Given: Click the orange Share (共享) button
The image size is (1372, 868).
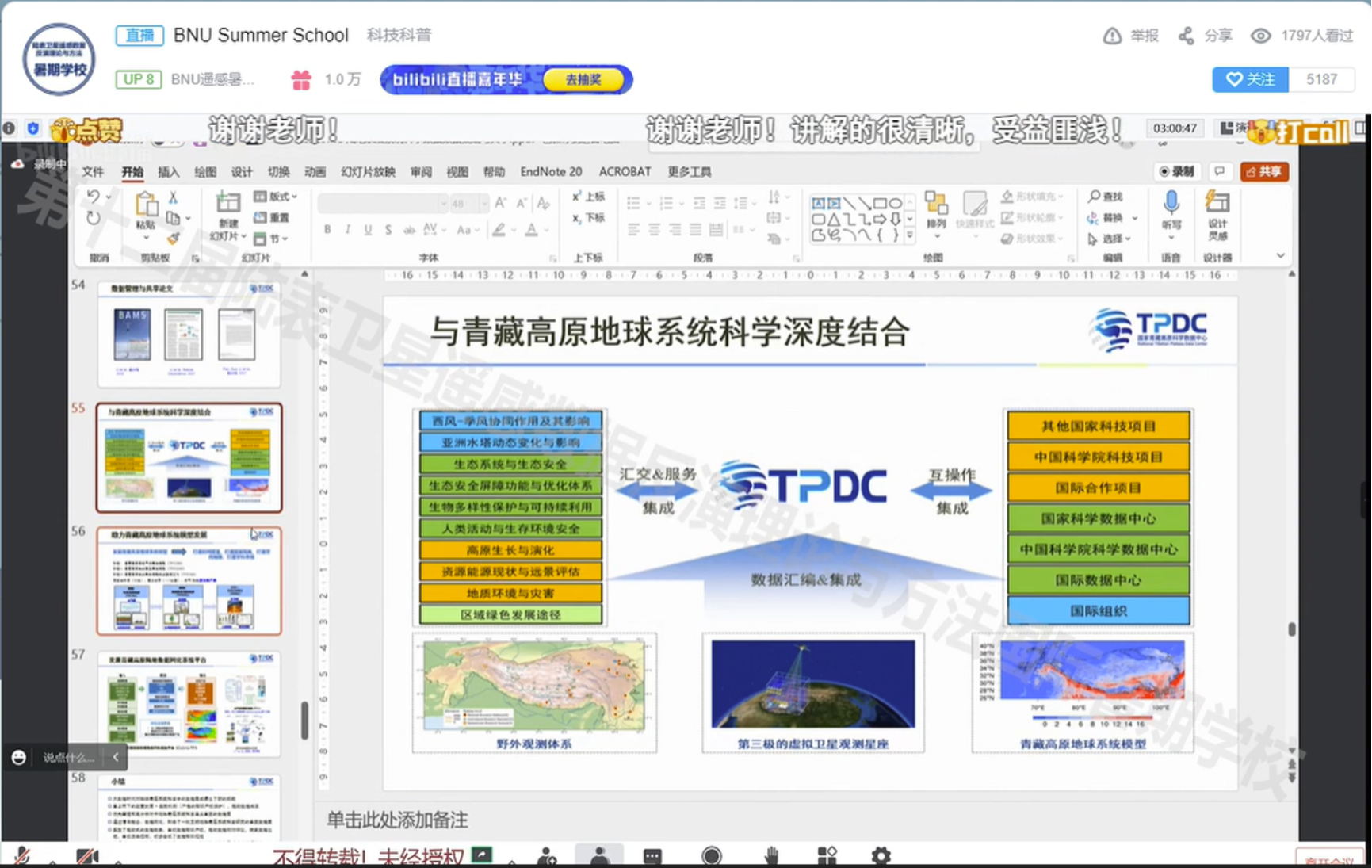Looking at the screenshot, I should click(1264, 172).
